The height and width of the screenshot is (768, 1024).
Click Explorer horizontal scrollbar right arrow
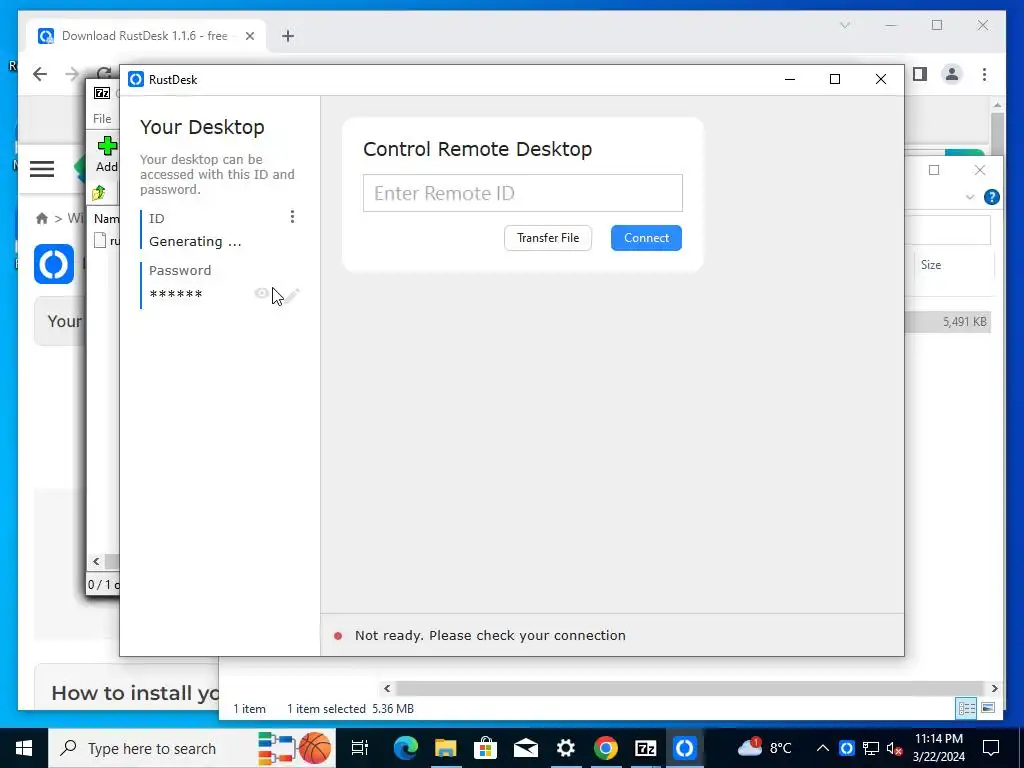(994, 688)
